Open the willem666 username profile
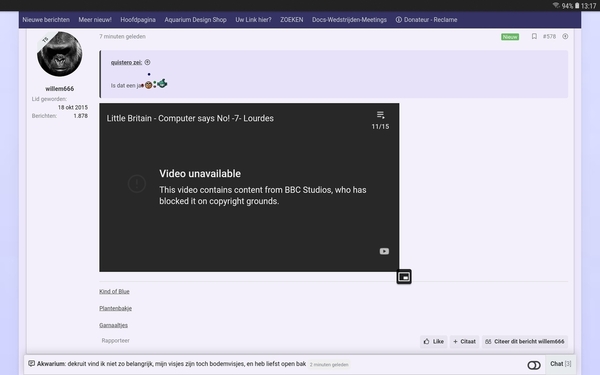This screenshot has width=600, height=375. 60,88
